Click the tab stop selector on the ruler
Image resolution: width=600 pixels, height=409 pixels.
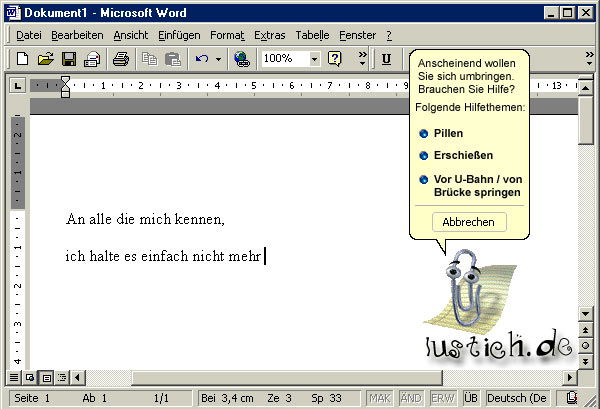point(18,85)
